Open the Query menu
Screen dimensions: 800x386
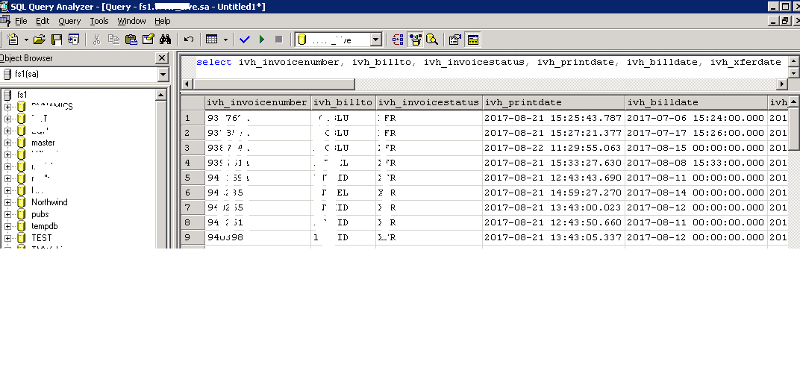click(69, 21)
